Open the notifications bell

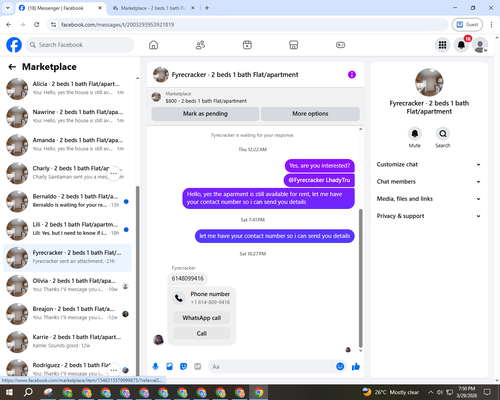[x=461, y=45]
